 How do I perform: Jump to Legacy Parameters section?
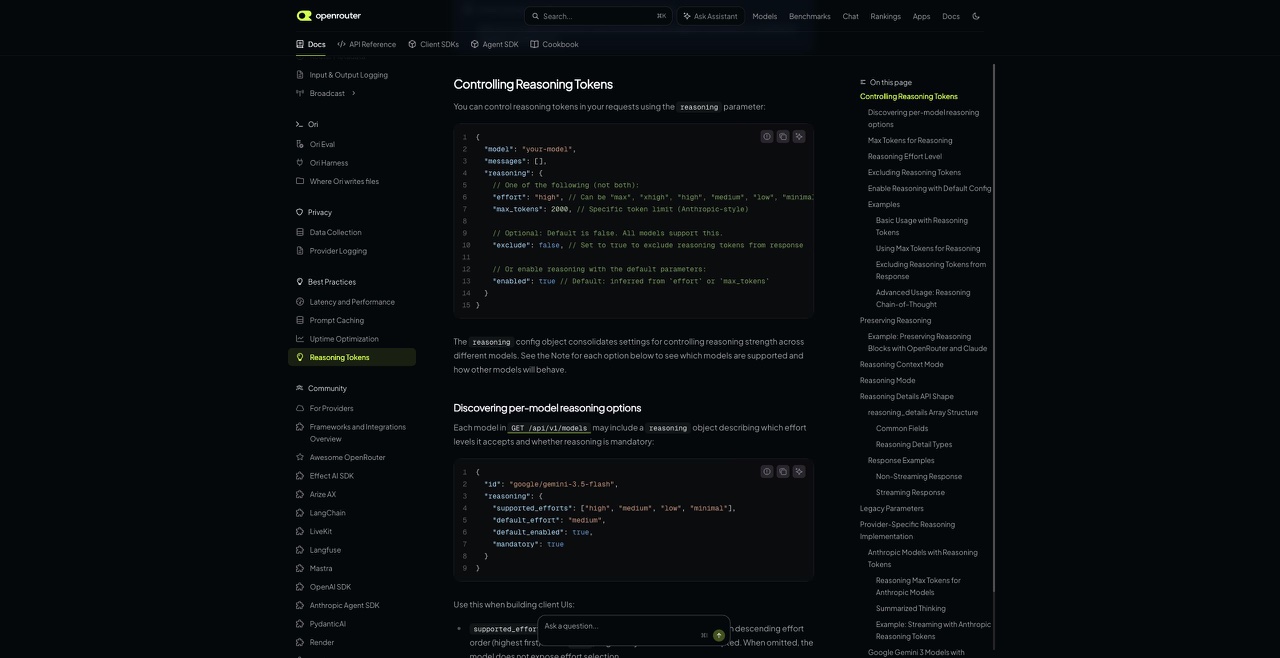[892, 508]
